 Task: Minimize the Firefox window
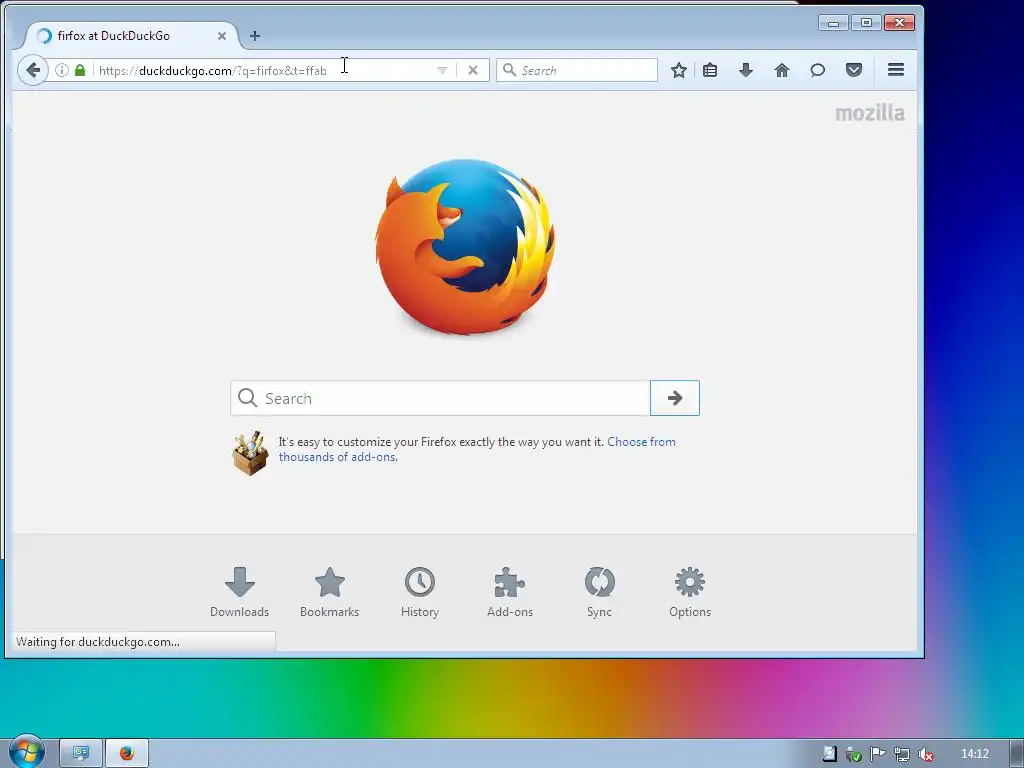point(833,23)
